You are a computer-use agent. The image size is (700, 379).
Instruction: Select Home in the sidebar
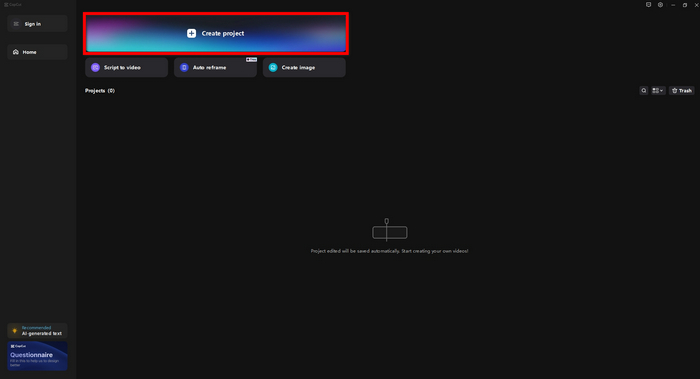pos(37,52)
